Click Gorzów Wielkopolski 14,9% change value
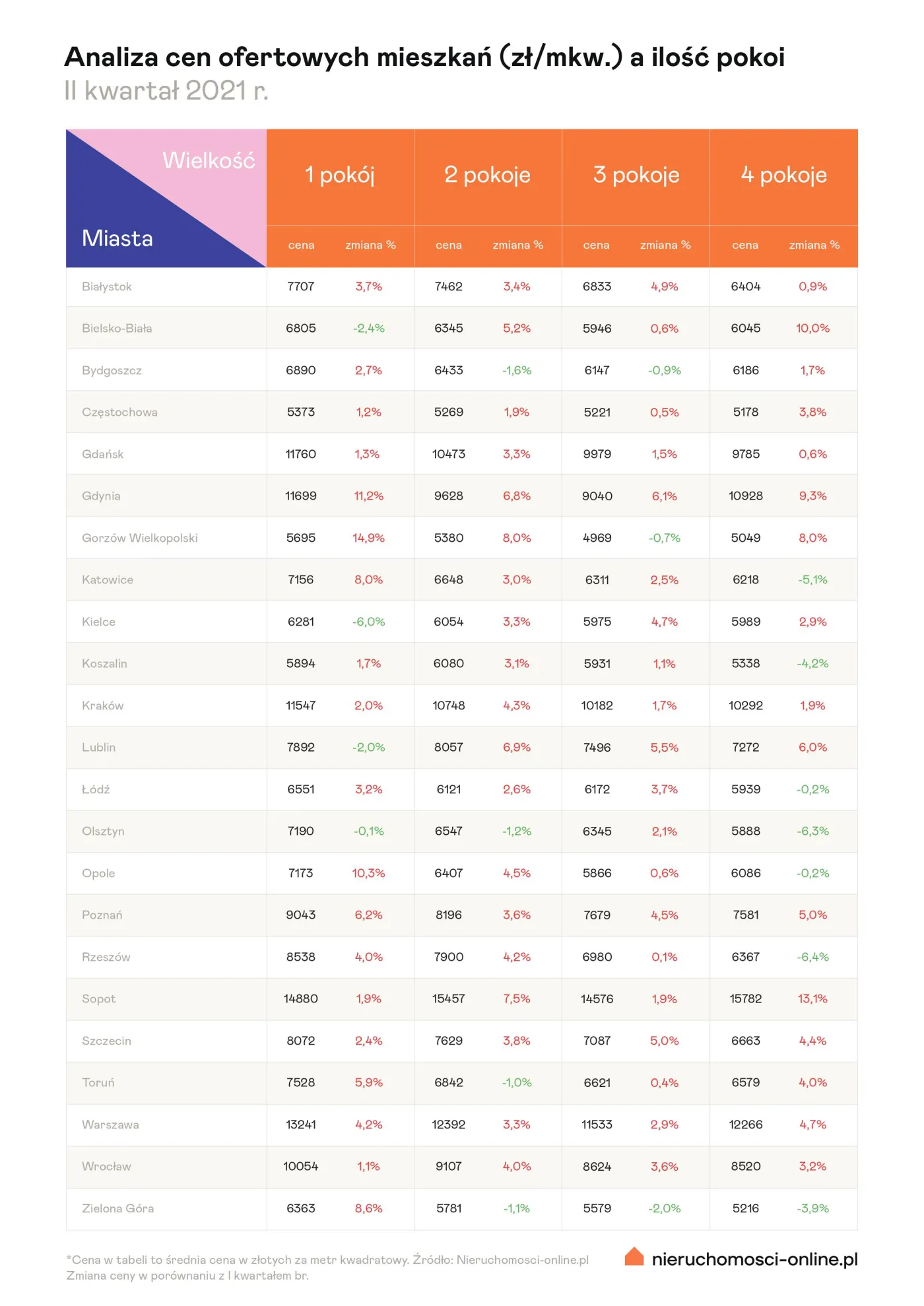The image size is (924, 1306). 368,538
